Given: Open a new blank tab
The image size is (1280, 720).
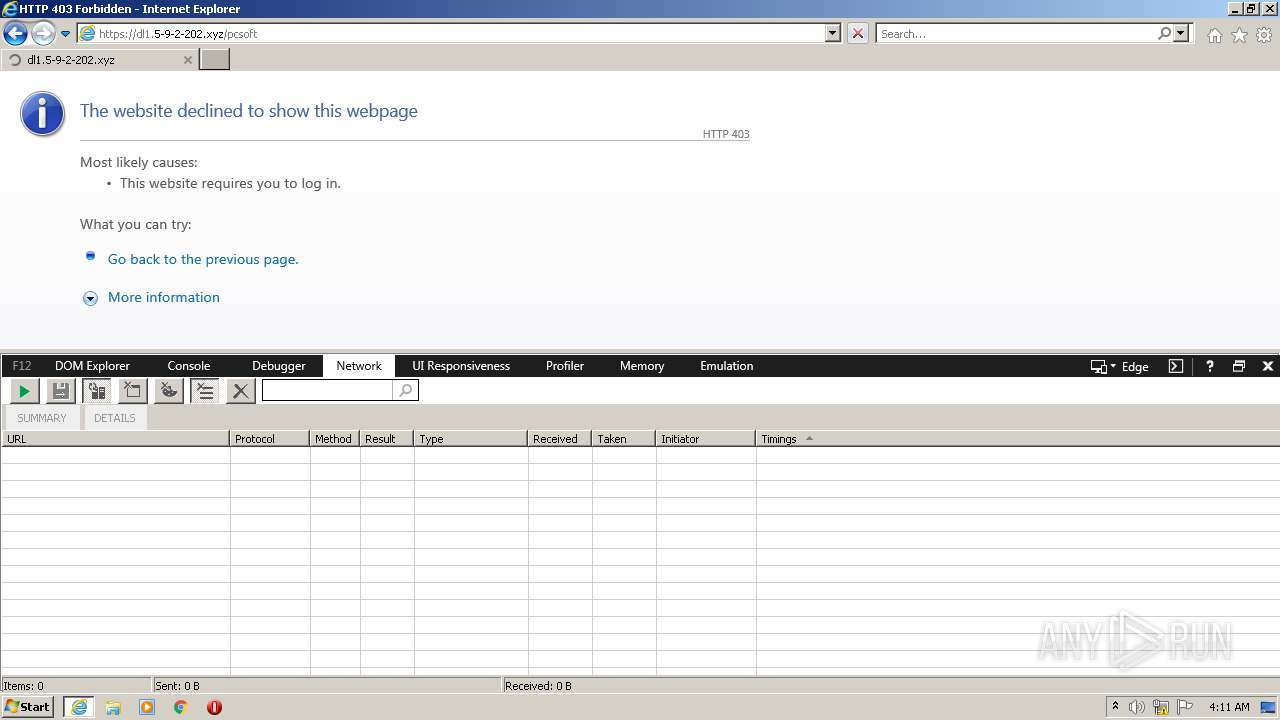Looking at the screenshot, I should click(215, 59).
